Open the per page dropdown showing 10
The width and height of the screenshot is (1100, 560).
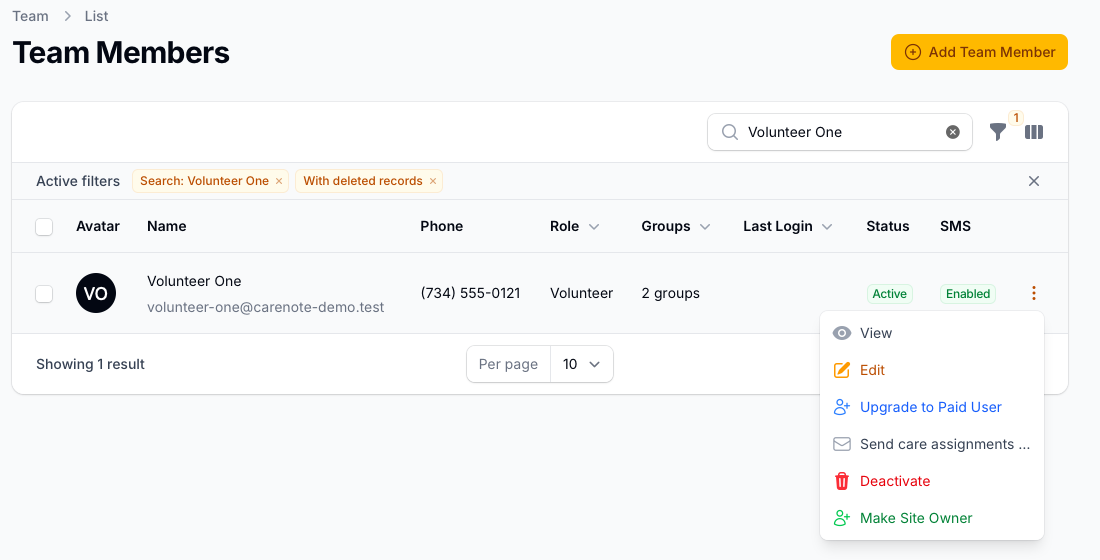click(582, 364)
